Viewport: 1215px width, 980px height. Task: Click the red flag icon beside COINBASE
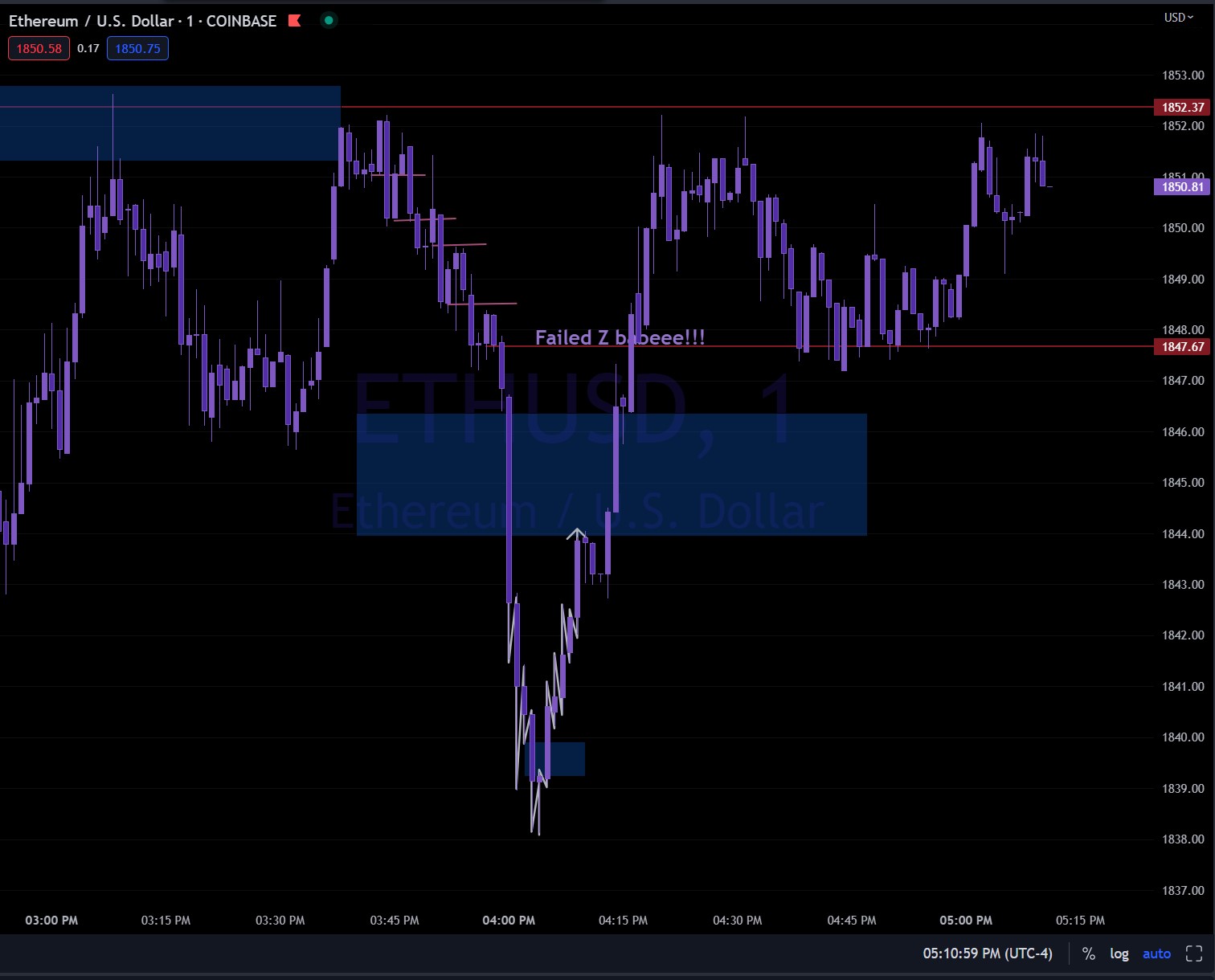(x=294, y=21)
